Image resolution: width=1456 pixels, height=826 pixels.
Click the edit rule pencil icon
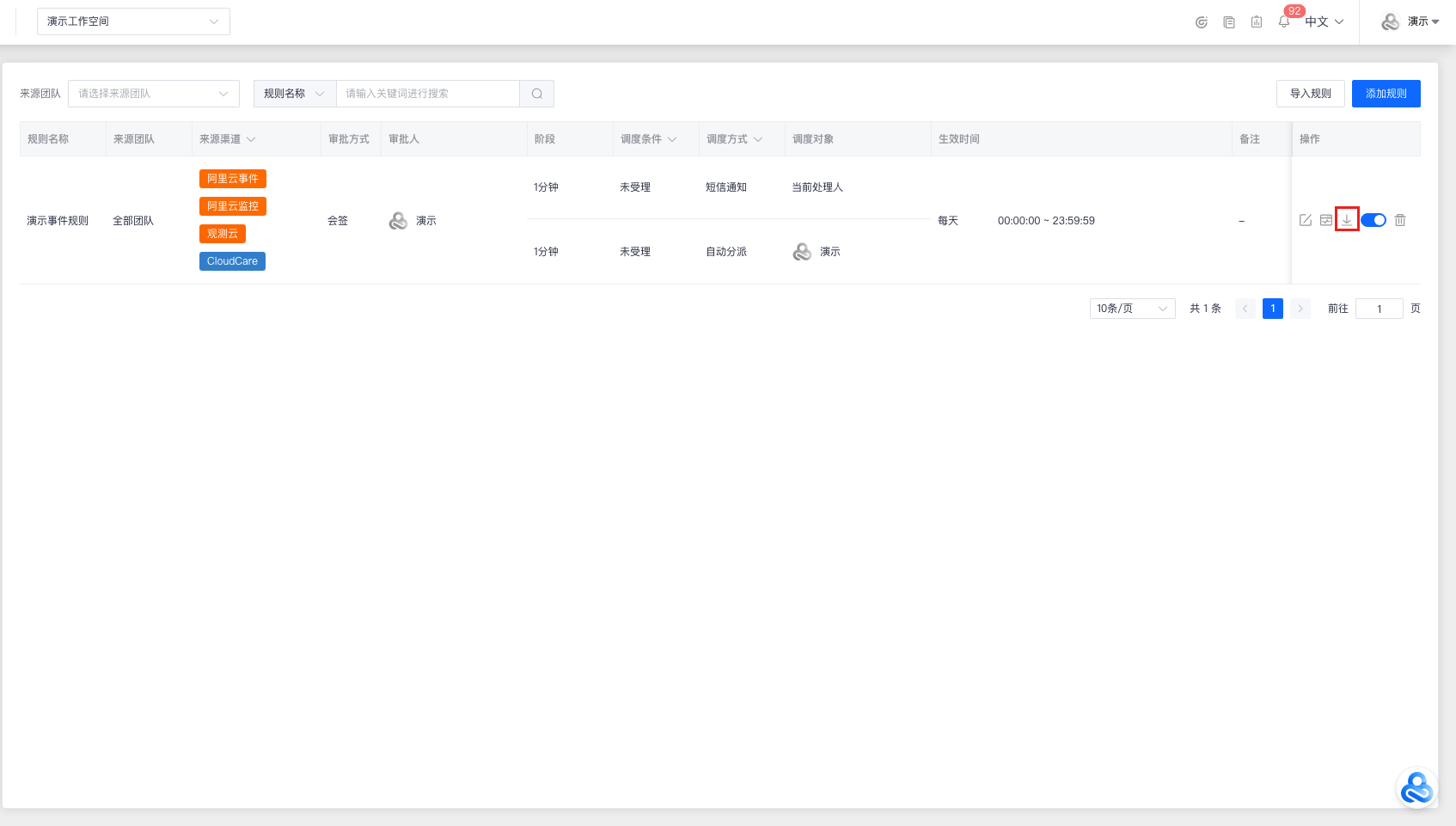click(x=1305, y=220)
